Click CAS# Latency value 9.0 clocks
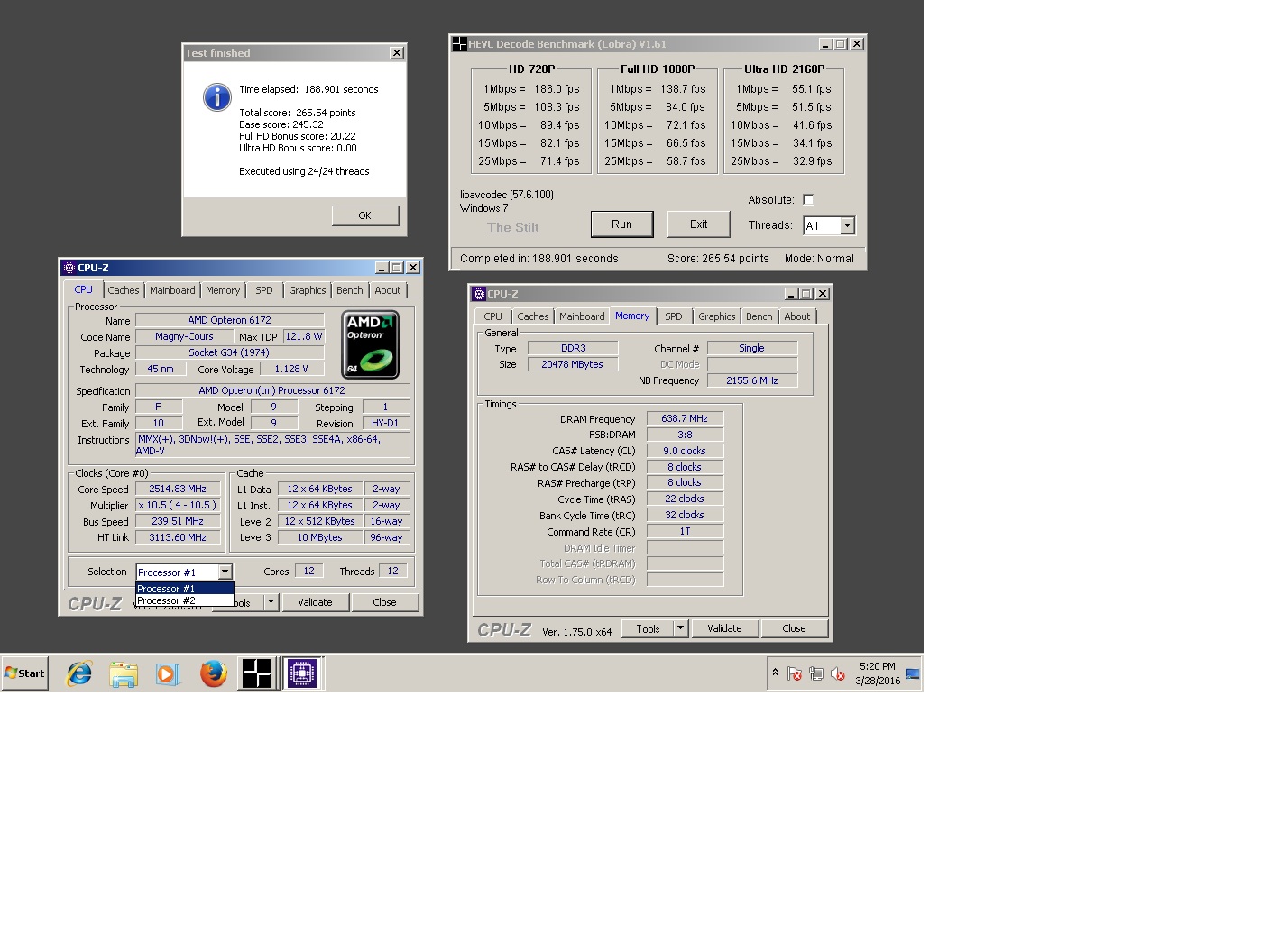 coord(685,451)
